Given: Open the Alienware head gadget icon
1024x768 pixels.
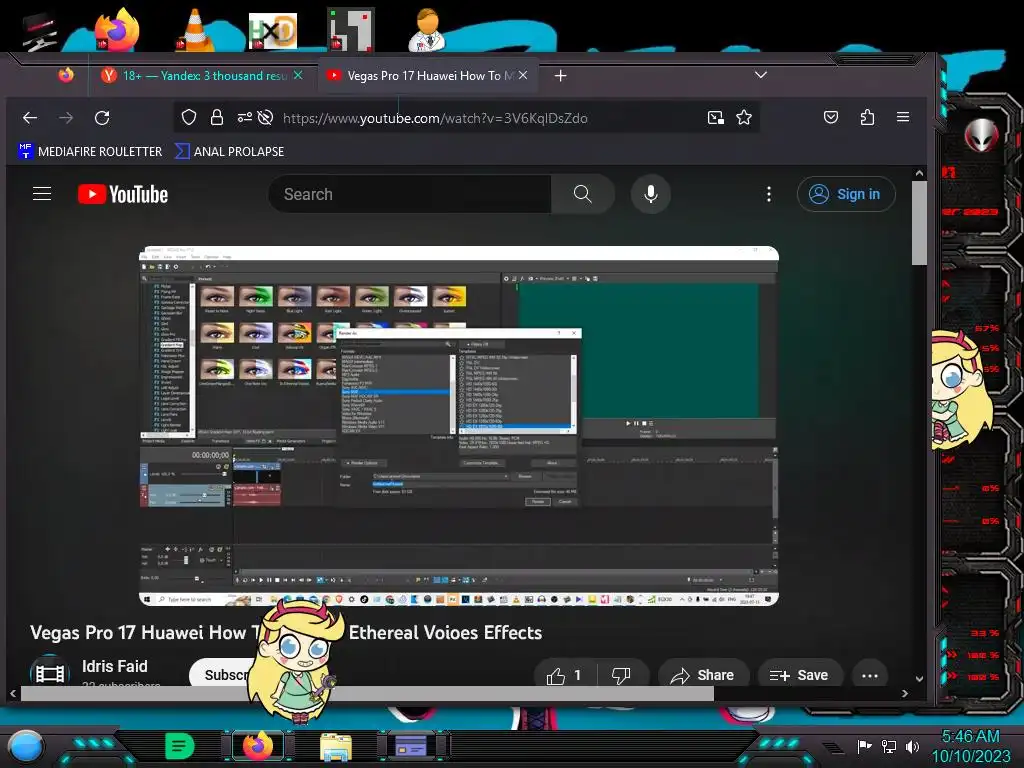Looking at the screenshot, I should click(982, 136).
